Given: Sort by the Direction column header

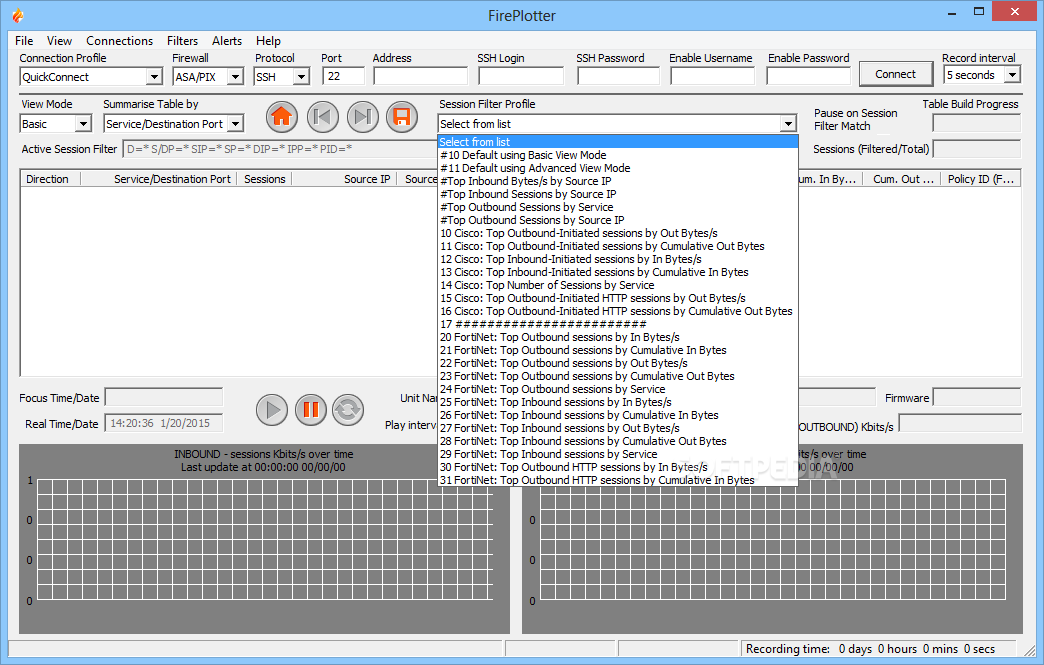Looking at the screenshot, I should pos(50,179).
